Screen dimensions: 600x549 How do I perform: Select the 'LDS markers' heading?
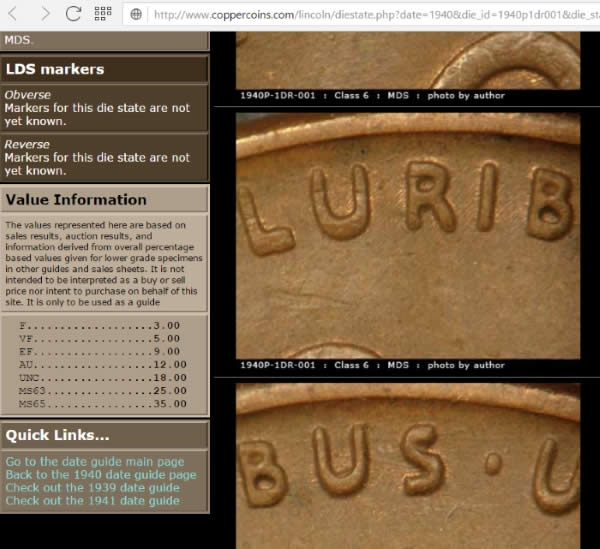55,69
